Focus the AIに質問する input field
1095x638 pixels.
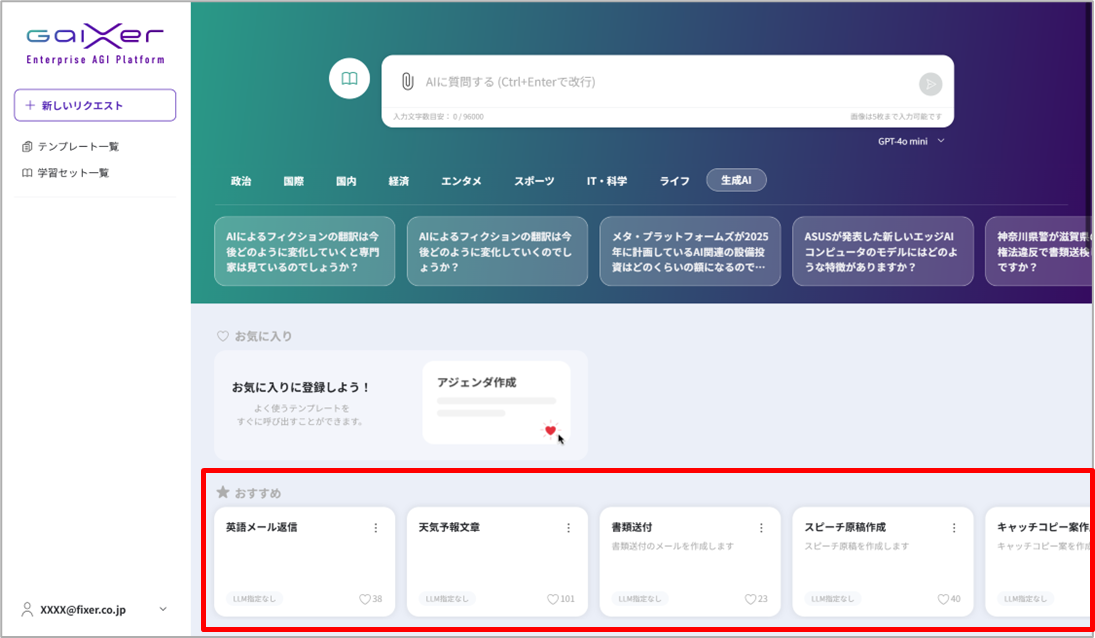tap(660, 82)
